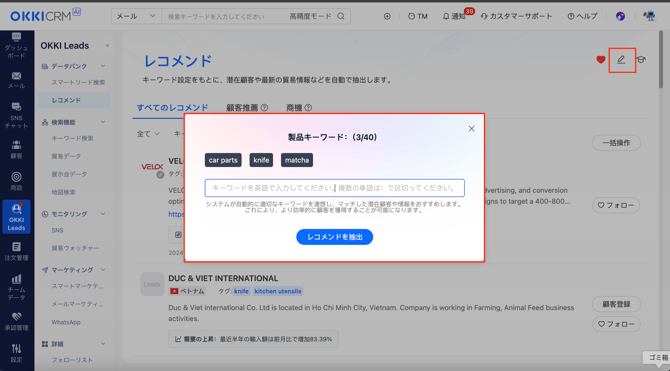Toggle 高精度モード in search bar
Viewport: 670px width, 371px height.
310,16
